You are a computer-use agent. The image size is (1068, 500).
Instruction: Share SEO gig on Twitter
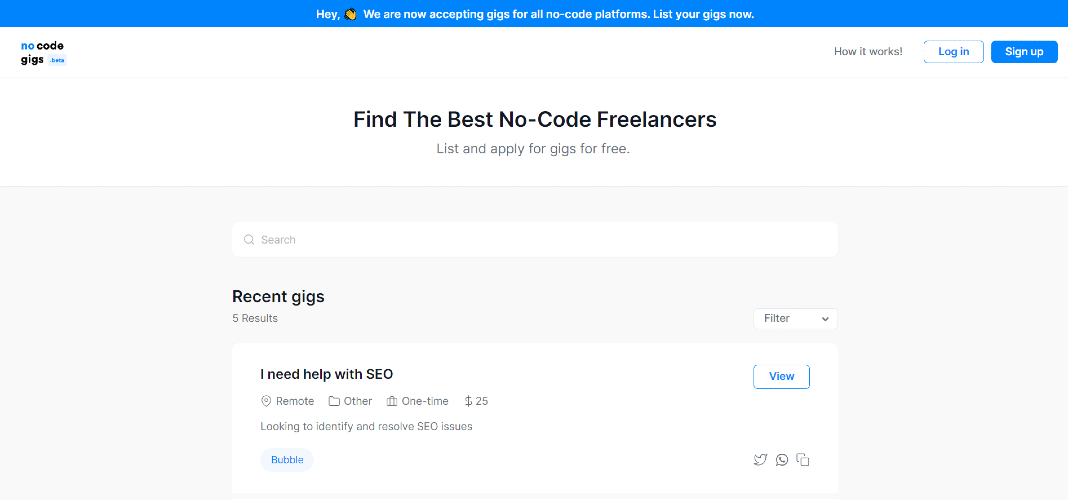pyautogui.click(x=760, y=460)
